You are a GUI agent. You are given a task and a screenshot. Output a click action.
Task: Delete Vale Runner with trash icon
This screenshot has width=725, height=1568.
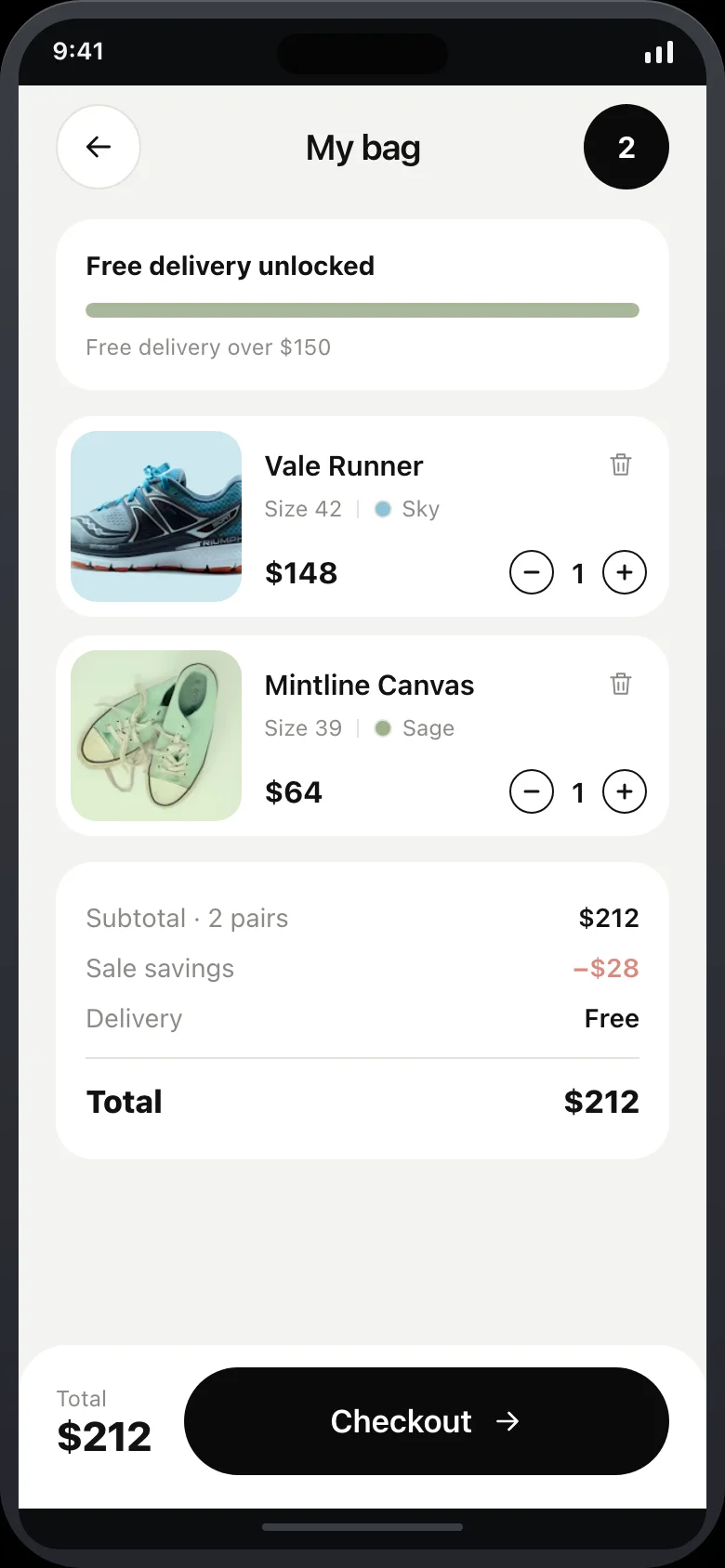tap(621, 464)
